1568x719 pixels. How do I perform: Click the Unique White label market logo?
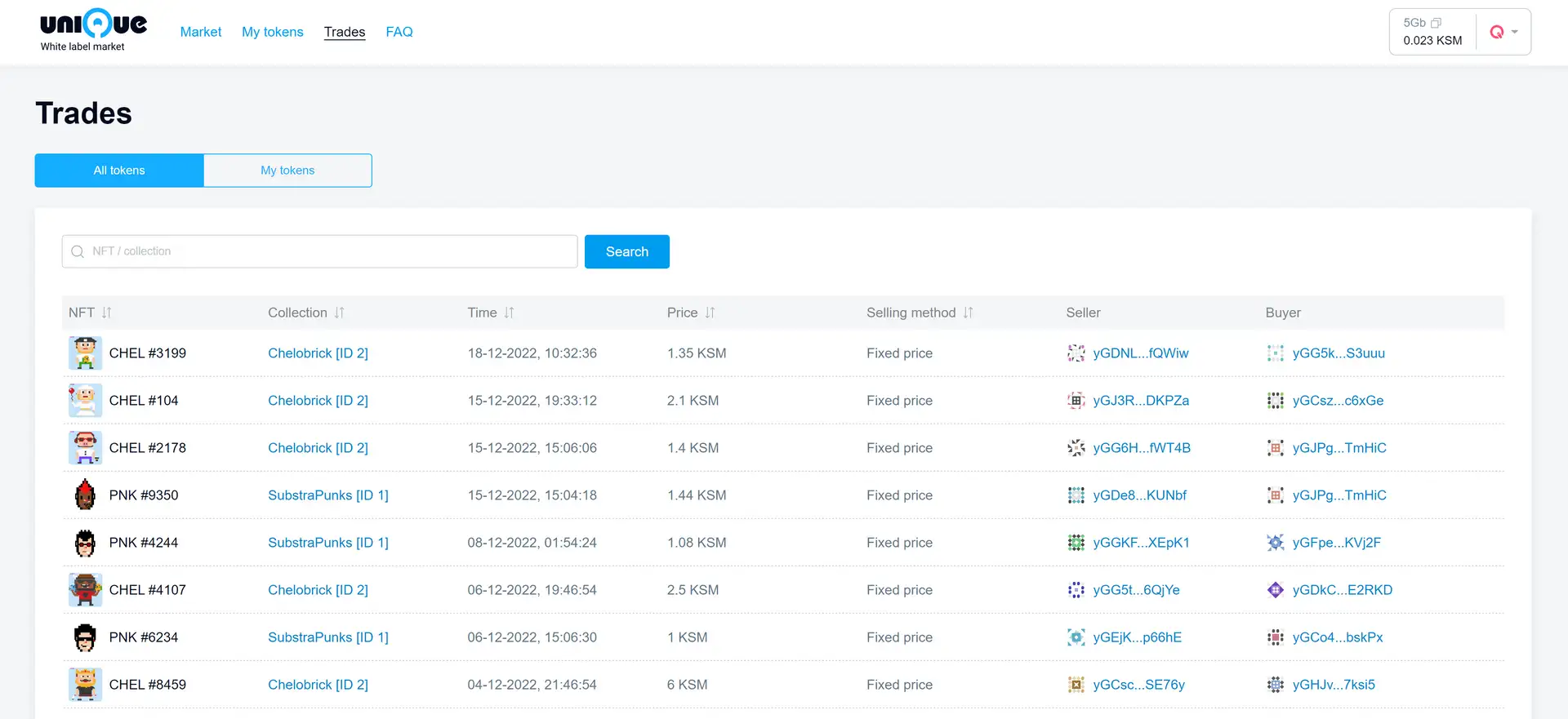pyautogui.click(x=93, y=31)
